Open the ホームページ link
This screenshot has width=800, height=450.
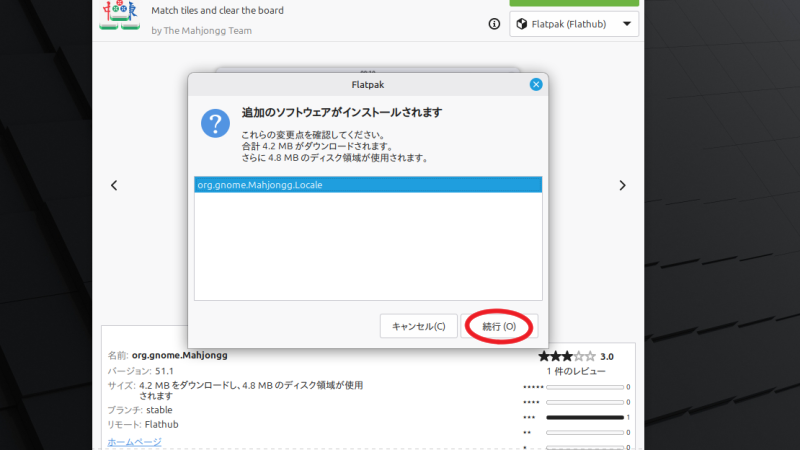pyautogui.click(x=134, y=442)
